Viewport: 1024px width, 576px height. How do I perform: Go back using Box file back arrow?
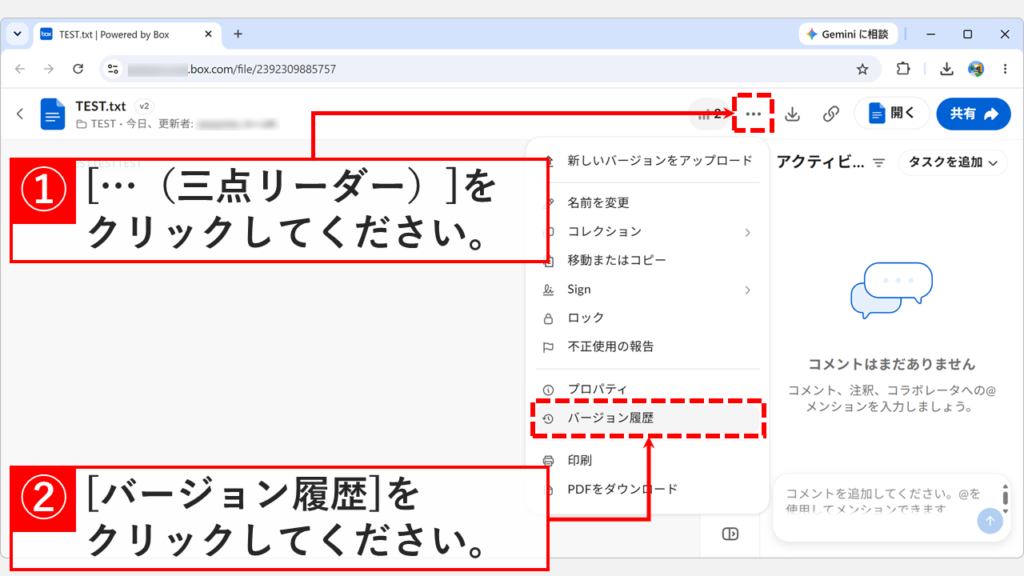(x=20, y=114)
